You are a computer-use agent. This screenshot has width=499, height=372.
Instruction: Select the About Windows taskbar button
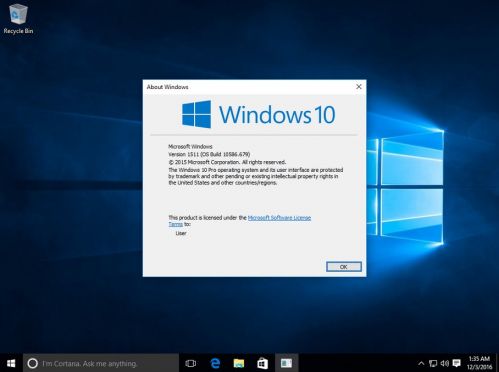click(x=287, y=363)
